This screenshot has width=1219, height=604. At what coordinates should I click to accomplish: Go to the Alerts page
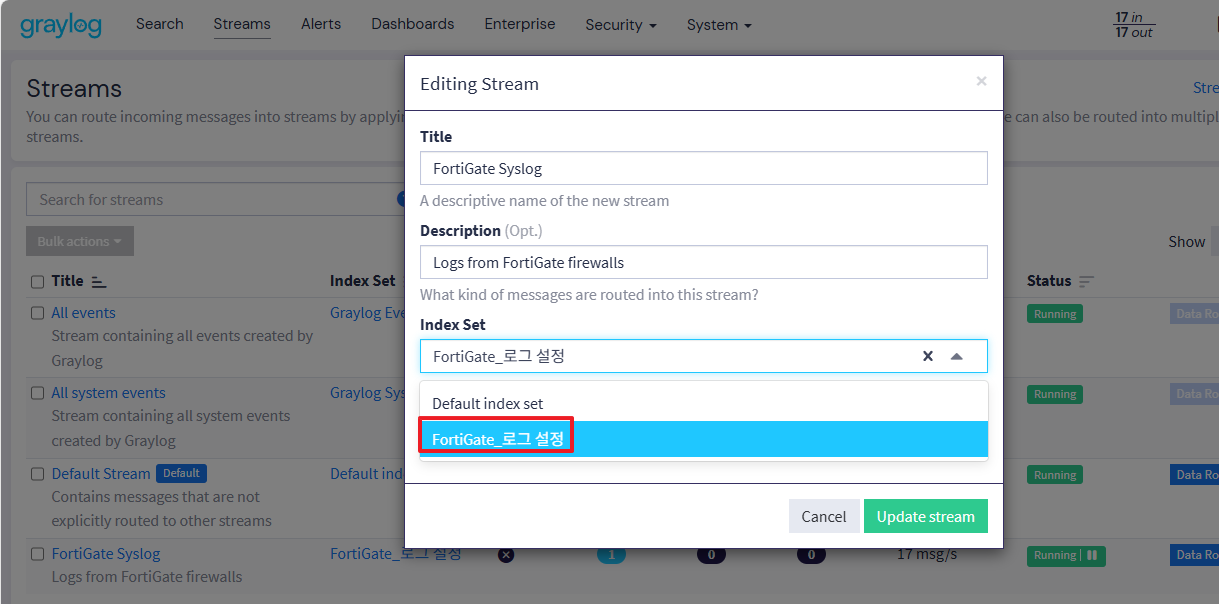point(321,24)
